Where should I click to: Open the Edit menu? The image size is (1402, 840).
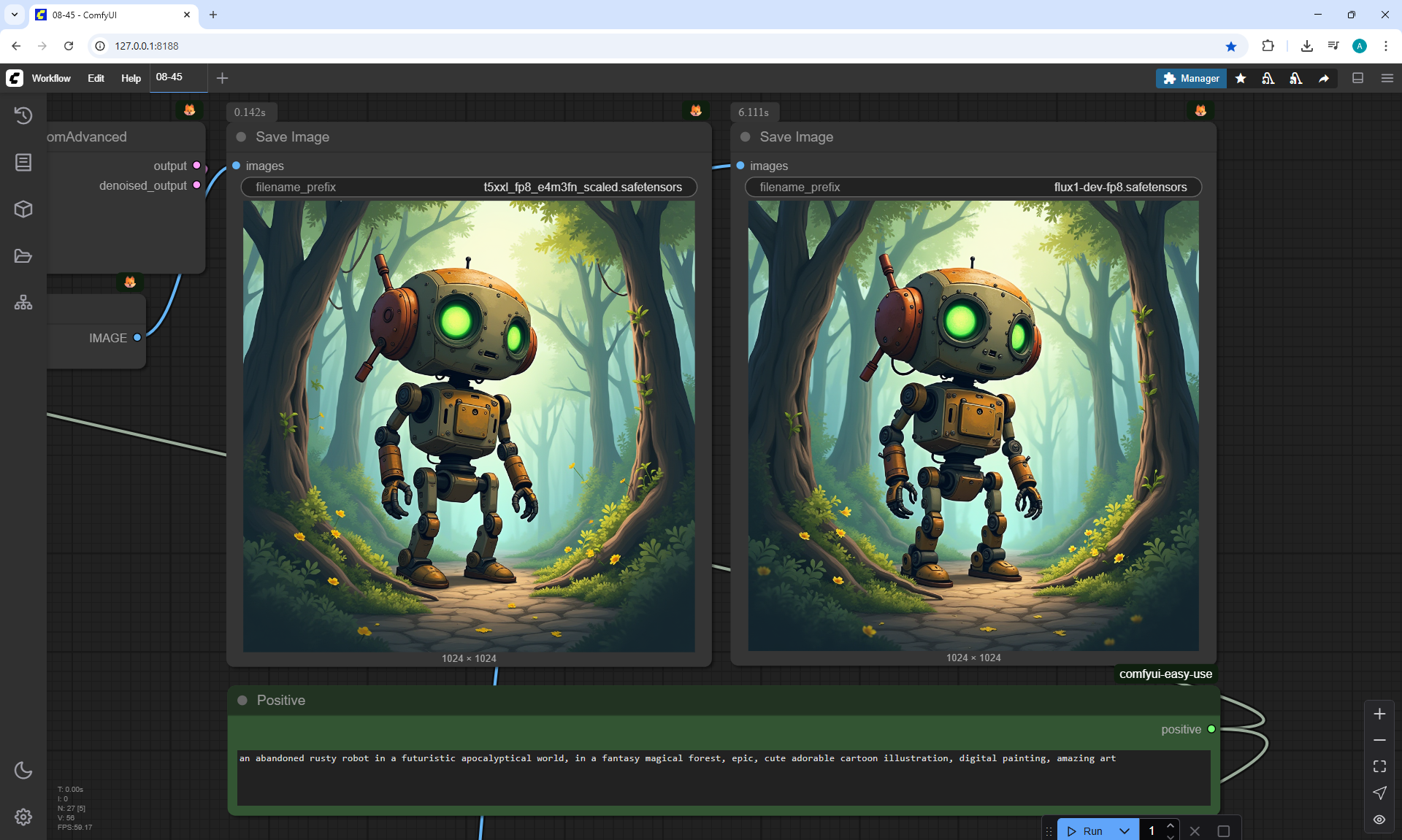(96, 78)
